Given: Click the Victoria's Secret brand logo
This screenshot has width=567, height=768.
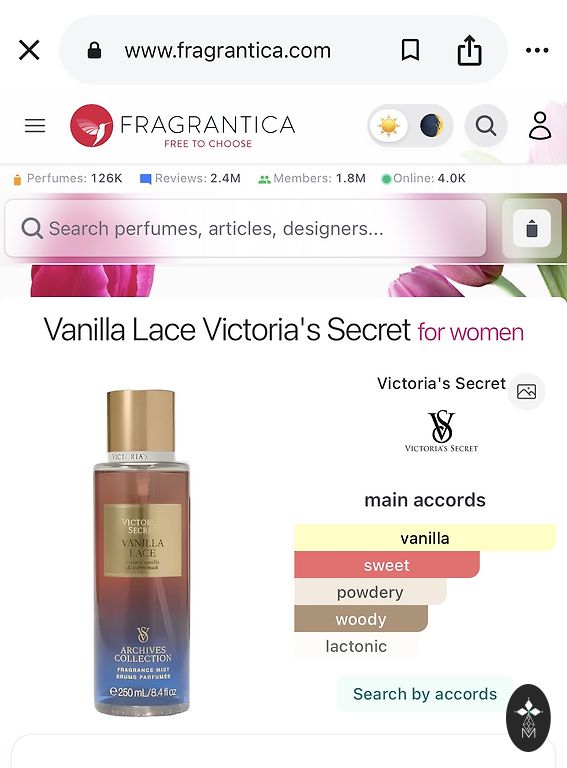Looking at the screenshot, I should pos(441,431).
